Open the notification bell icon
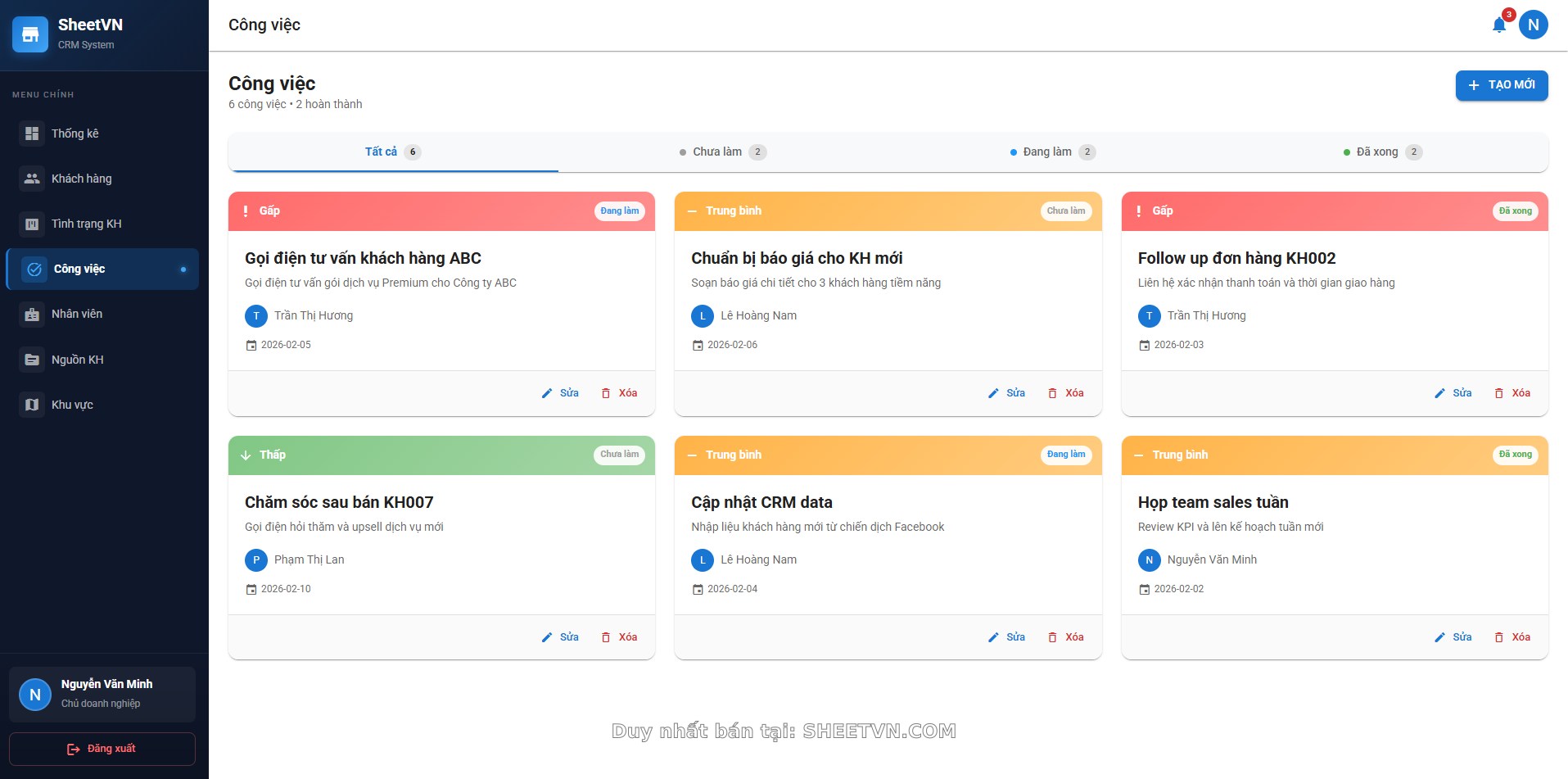1568x779 pixels. point(1498,25)
